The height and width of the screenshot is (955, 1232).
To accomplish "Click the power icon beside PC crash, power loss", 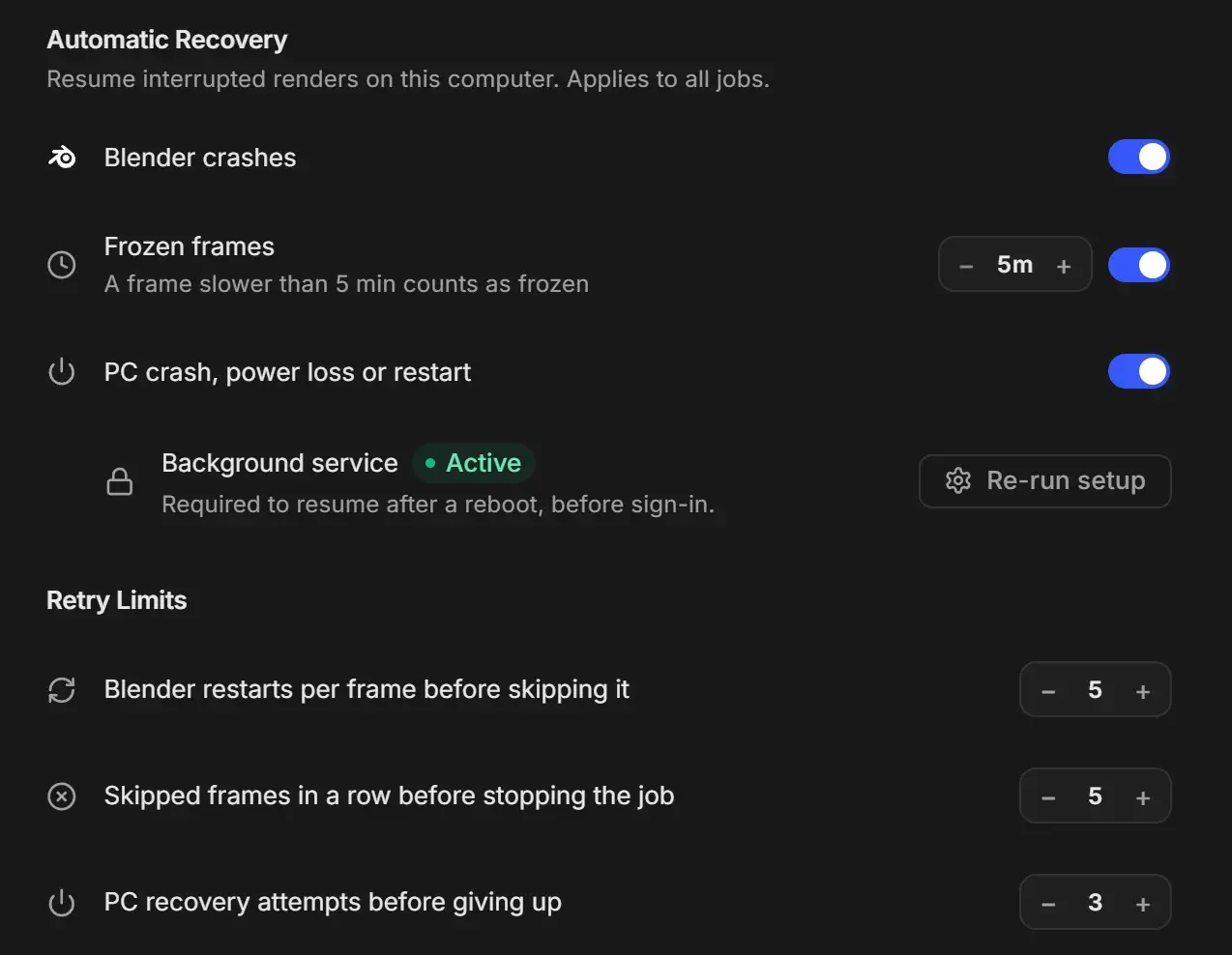I will 62,371.
